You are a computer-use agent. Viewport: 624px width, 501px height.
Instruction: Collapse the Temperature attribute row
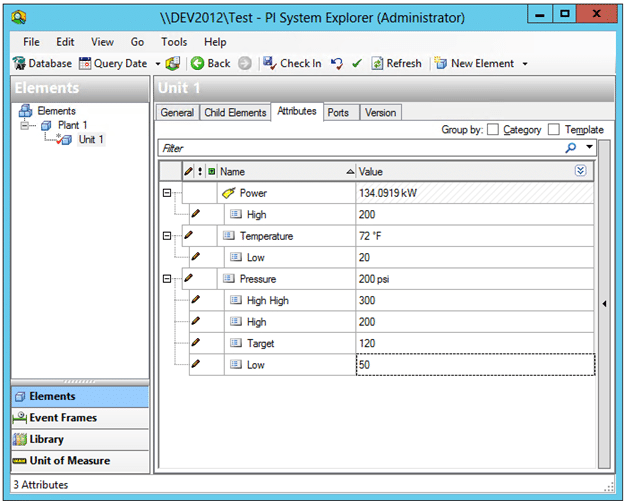tap(167, 236)
